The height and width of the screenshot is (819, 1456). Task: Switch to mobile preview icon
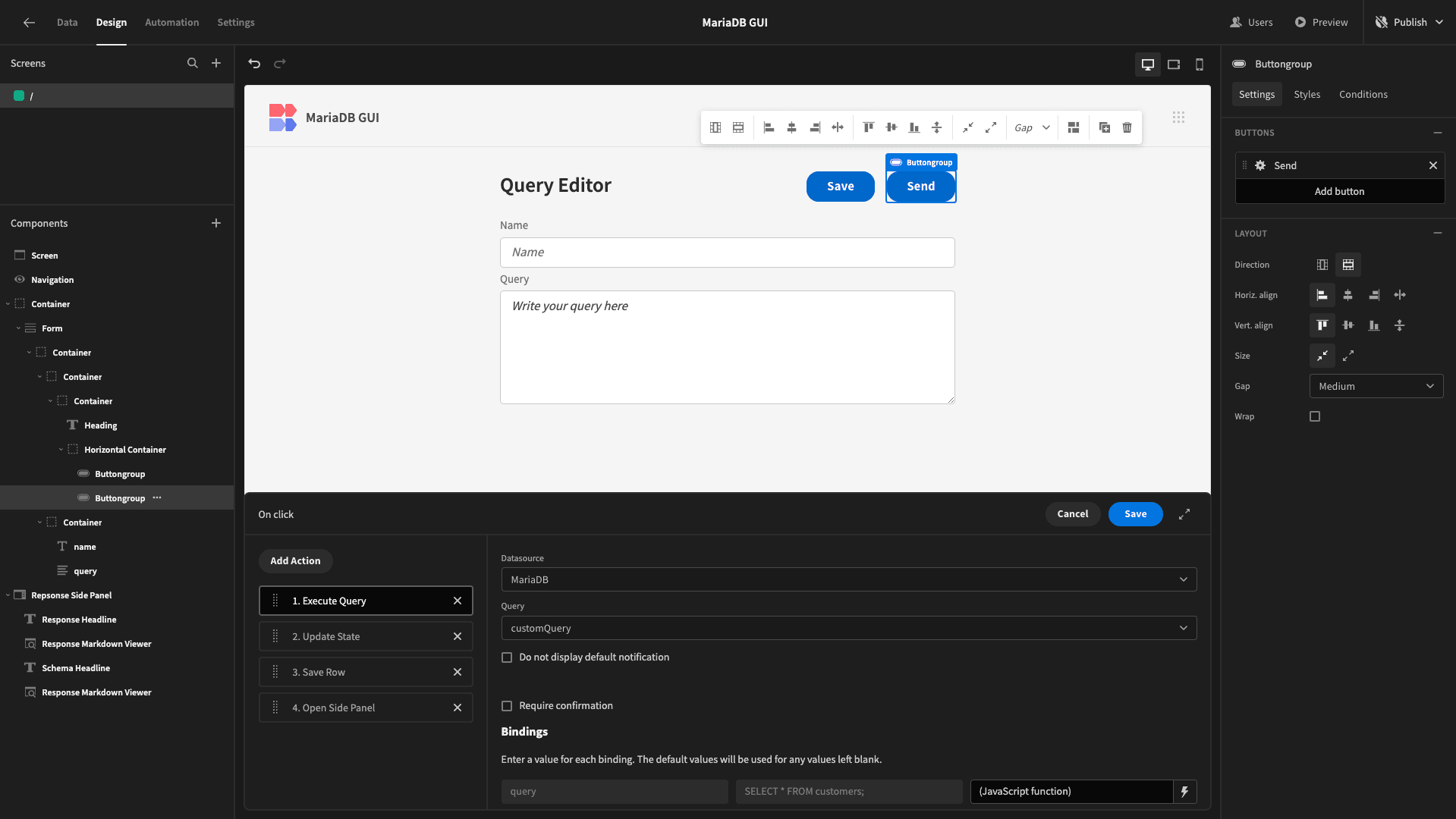[x=1200, y=64]
